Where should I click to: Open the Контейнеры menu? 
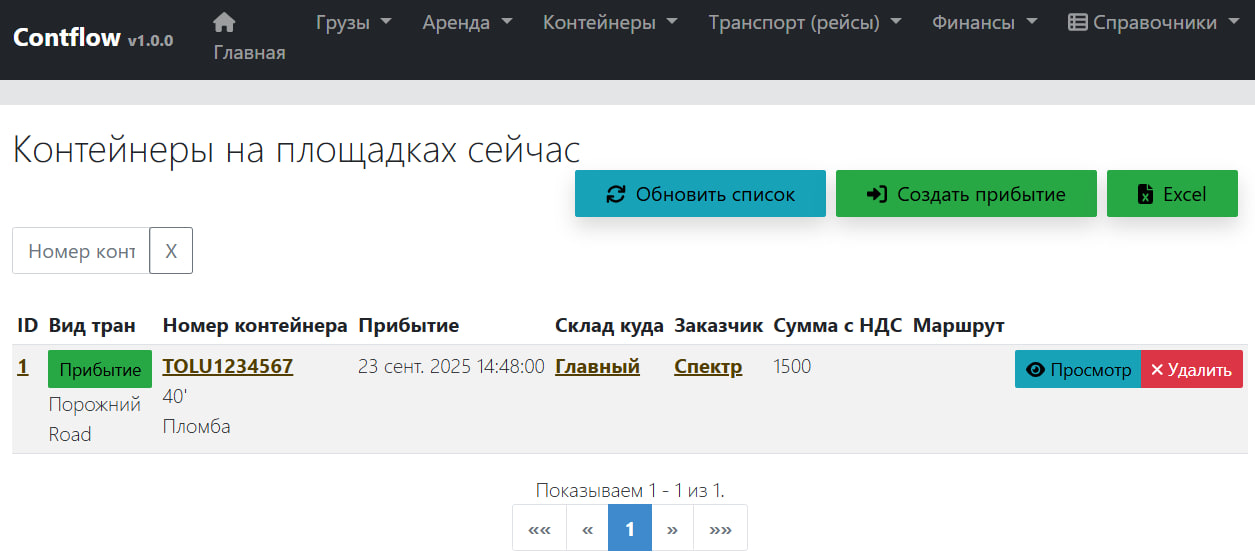click(610, 22)
